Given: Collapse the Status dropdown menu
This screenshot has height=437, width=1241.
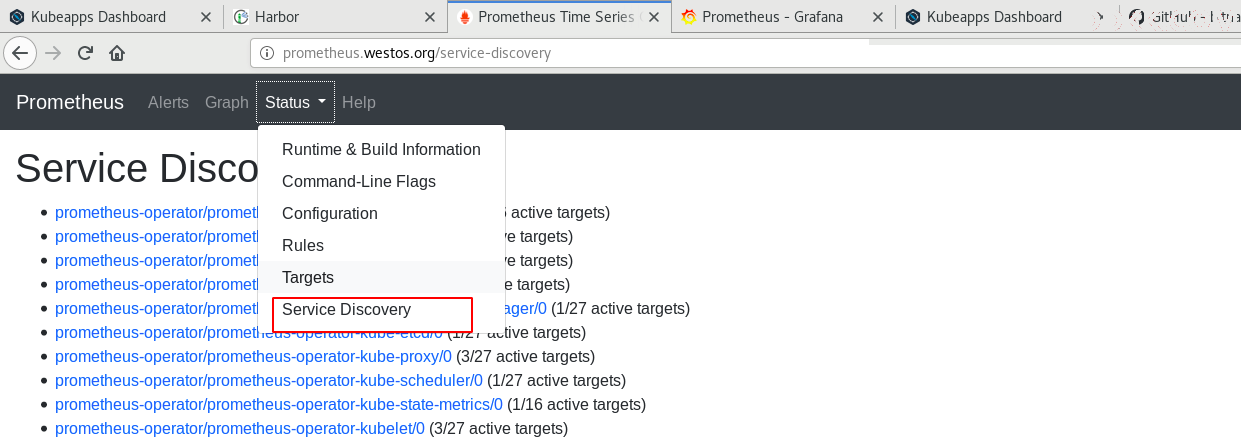Looking at the screenshot, I should coord(296,102).
